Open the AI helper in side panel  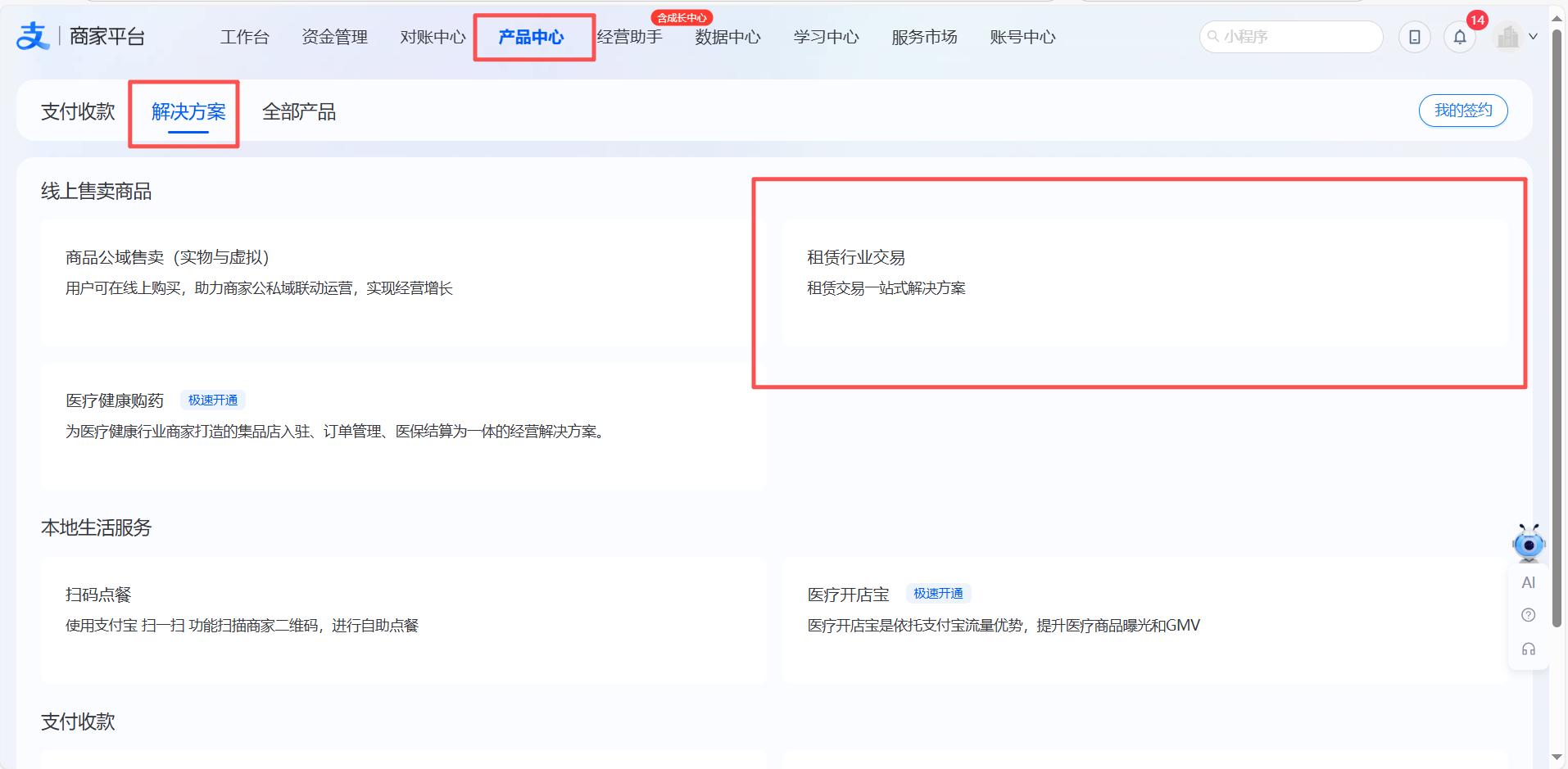click(1529, 582)
